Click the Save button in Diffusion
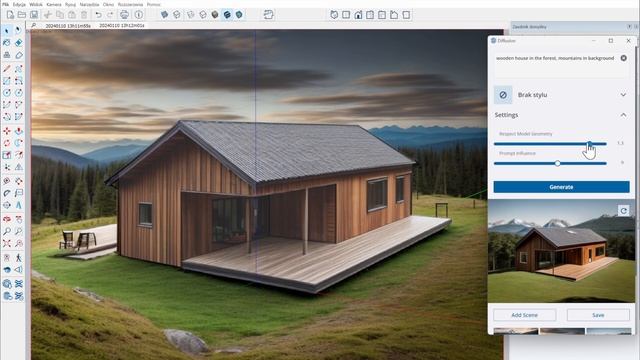 [x=598, y=315]
